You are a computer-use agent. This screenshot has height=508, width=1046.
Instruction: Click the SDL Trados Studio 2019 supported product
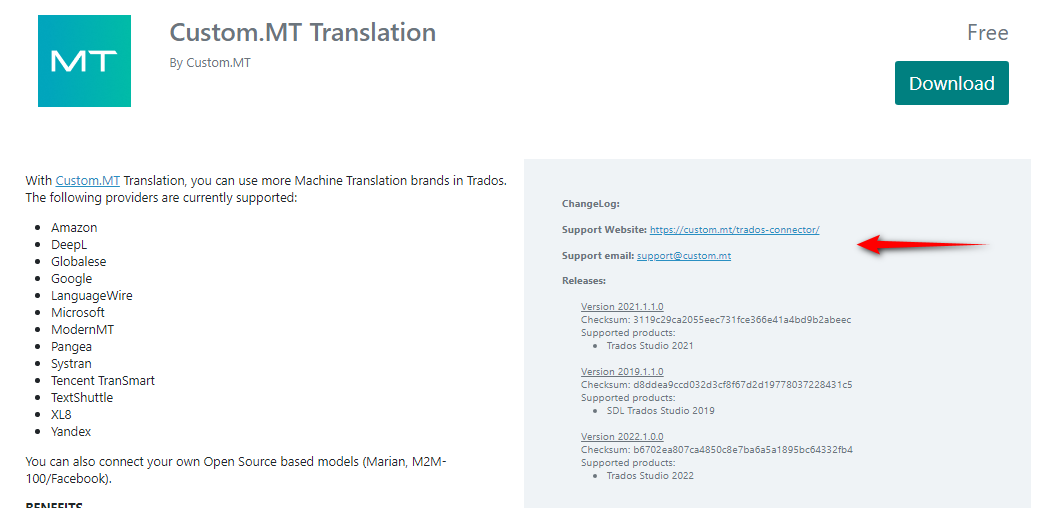660,411
